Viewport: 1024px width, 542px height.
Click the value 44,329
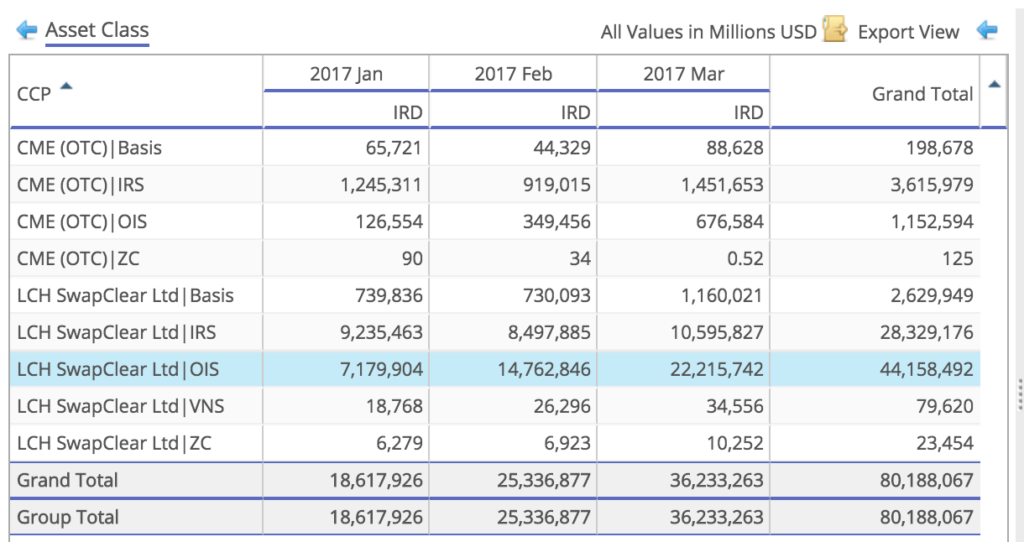(x=562, y=148)
